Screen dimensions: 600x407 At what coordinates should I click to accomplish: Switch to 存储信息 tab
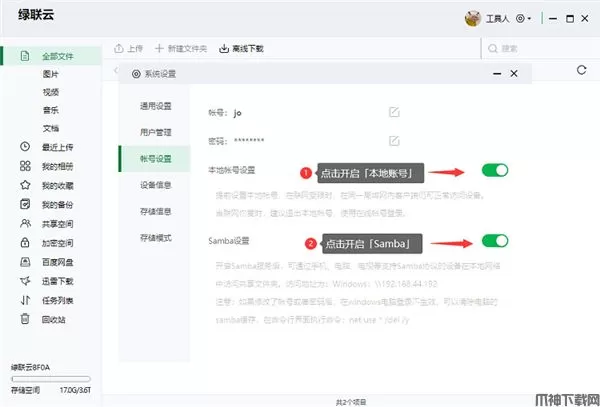click(155, 212)
